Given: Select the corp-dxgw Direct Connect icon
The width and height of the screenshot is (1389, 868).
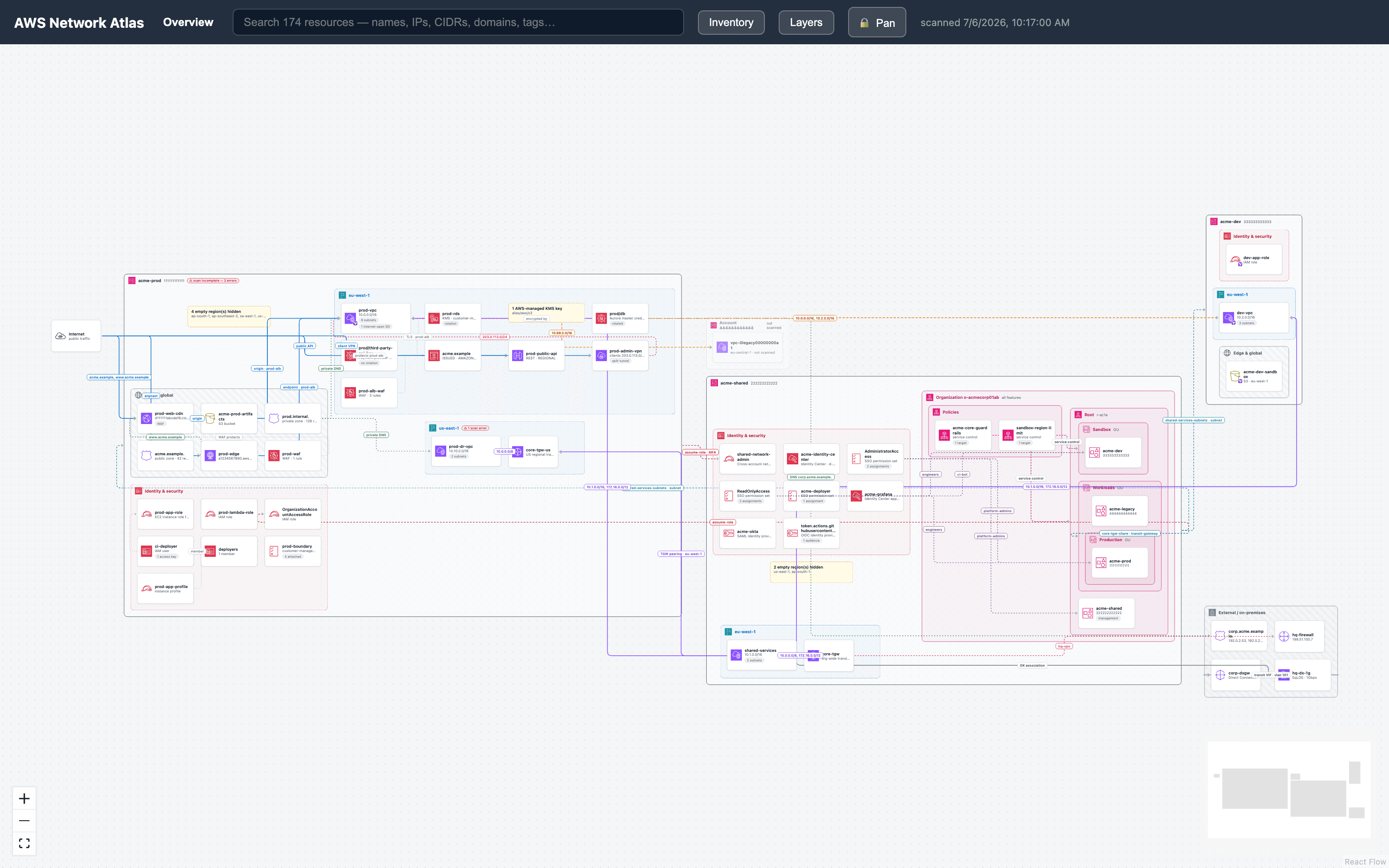Looking at the screenshot, I should point(1220,674).
